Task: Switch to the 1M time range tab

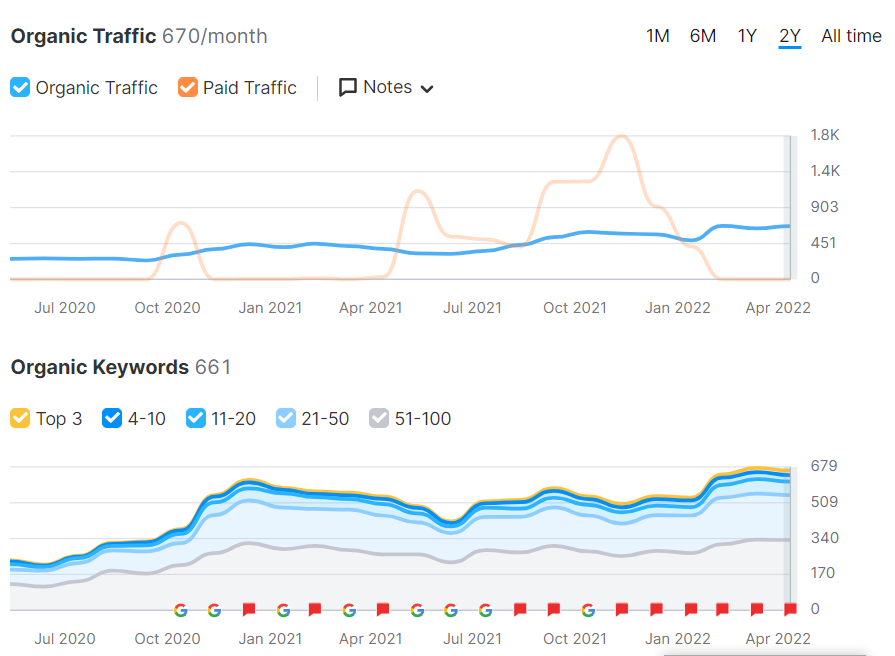Action: click(657, 35)
